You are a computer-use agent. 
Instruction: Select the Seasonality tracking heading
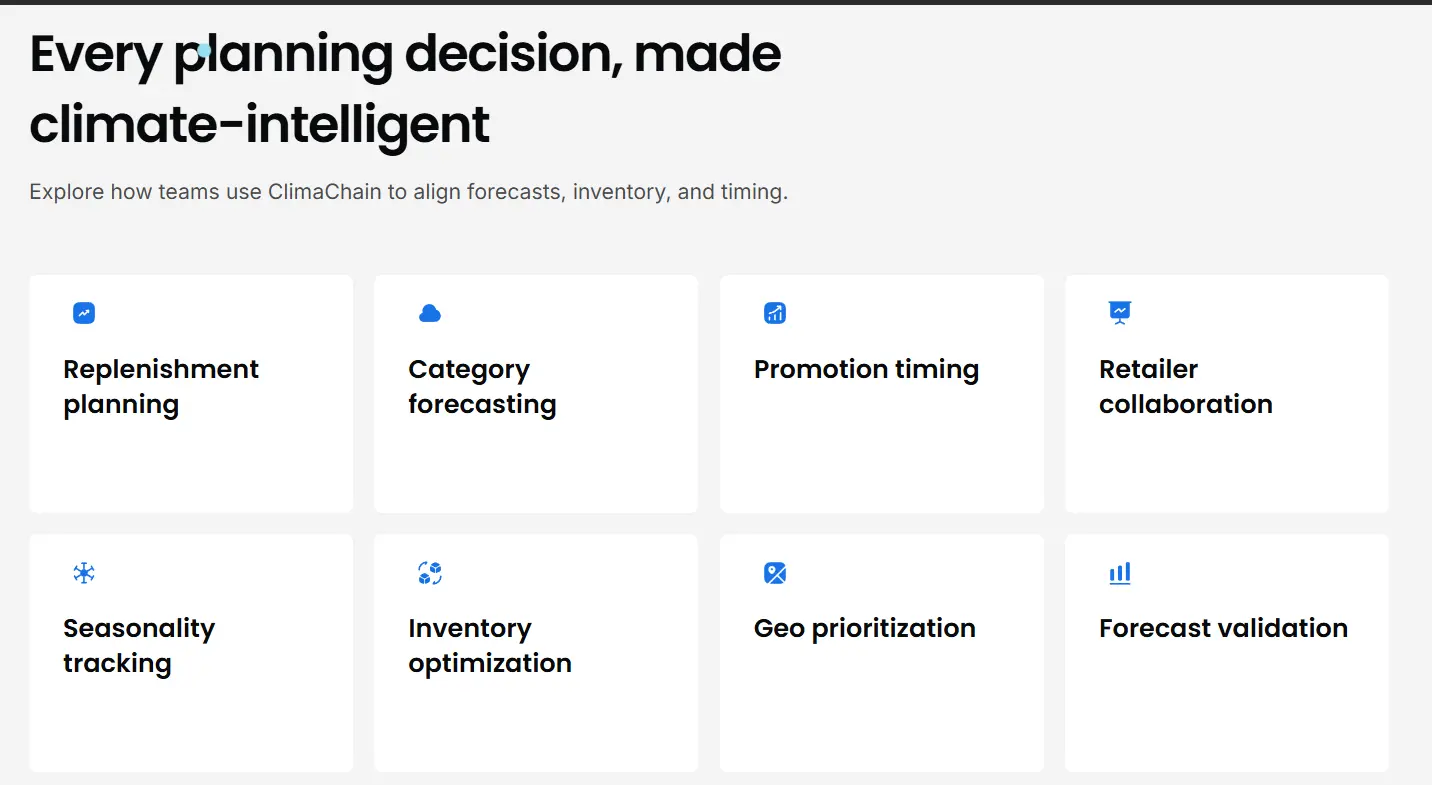[x=139, y=645]
